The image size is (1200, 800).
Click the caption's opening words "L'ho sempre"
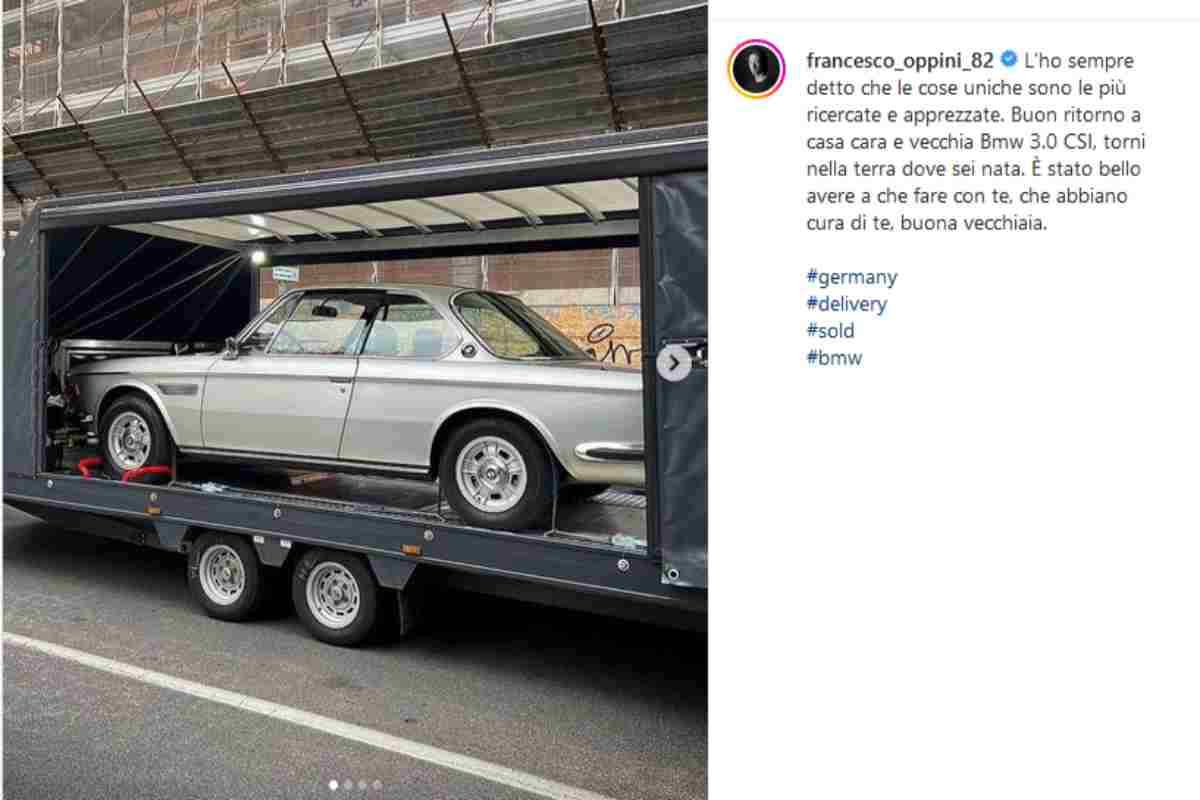tap(1079, 60)
